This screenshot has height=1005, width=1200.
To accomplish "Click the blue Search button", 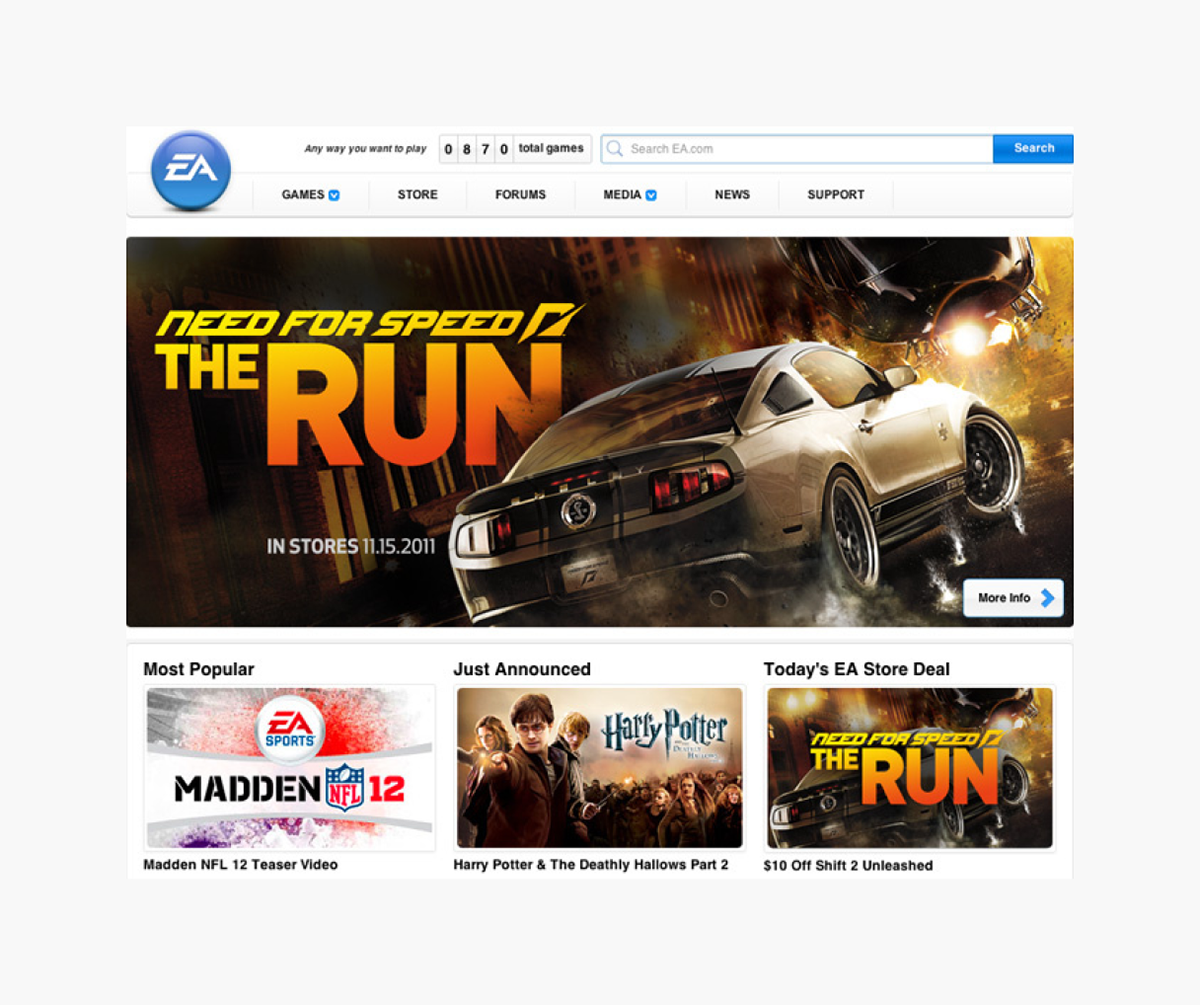I will click(1033, 149).
